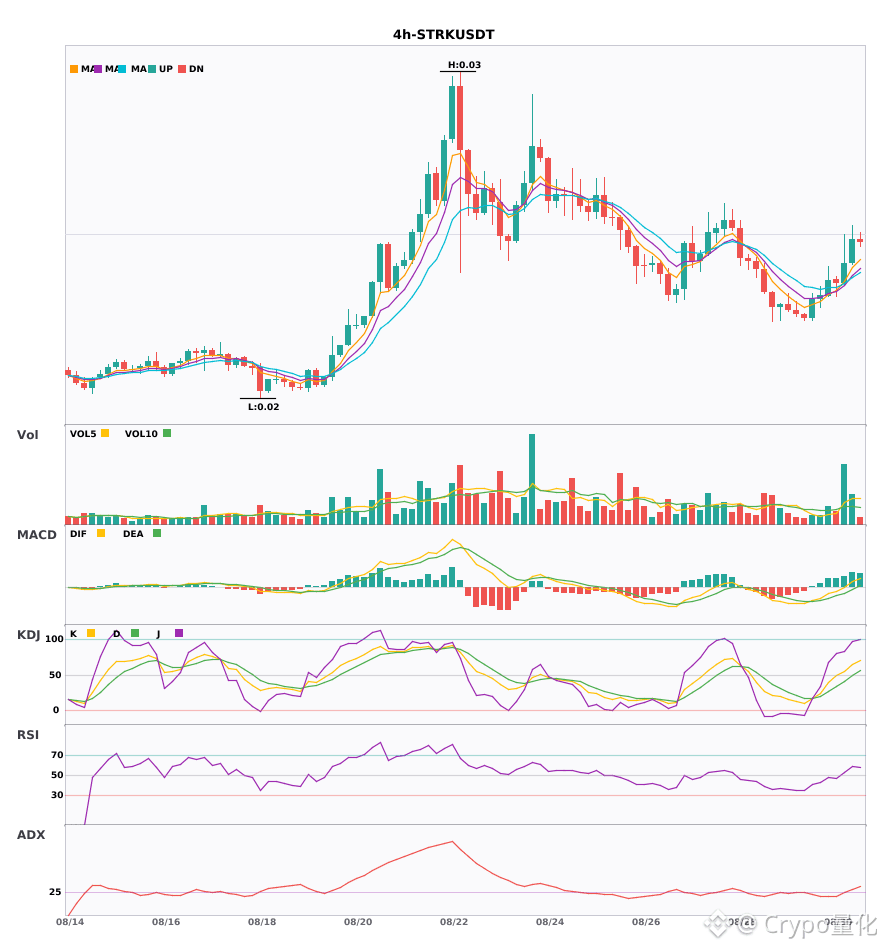
Task: Click the ADX panel label
Action: [x=31, y=835]
